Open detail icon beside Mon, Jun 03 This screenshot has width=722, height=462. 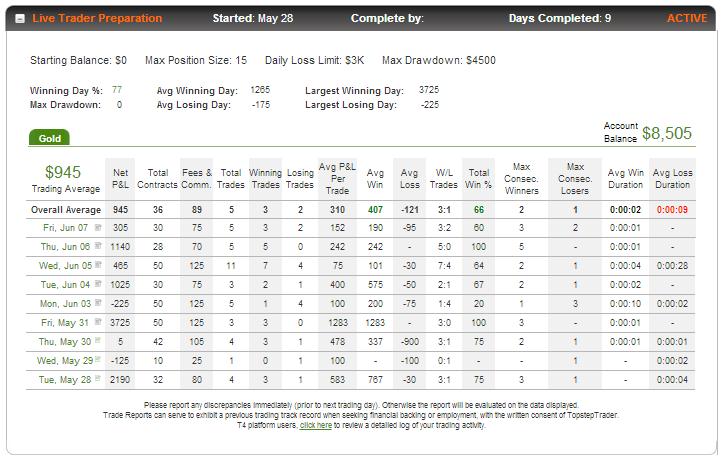tap(98, 303)
